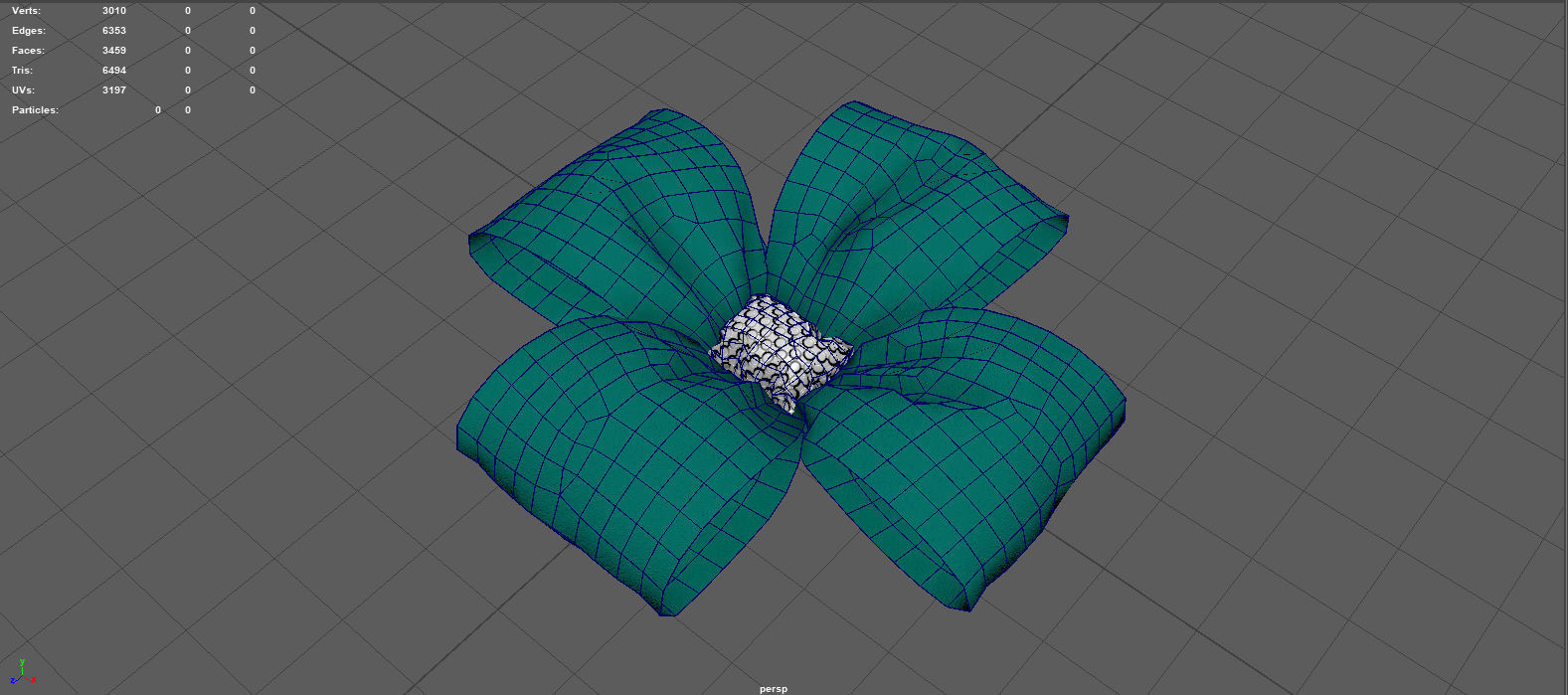Click the edge count value 6353
Screen dimensions: 1568x695
click(114, 31)
